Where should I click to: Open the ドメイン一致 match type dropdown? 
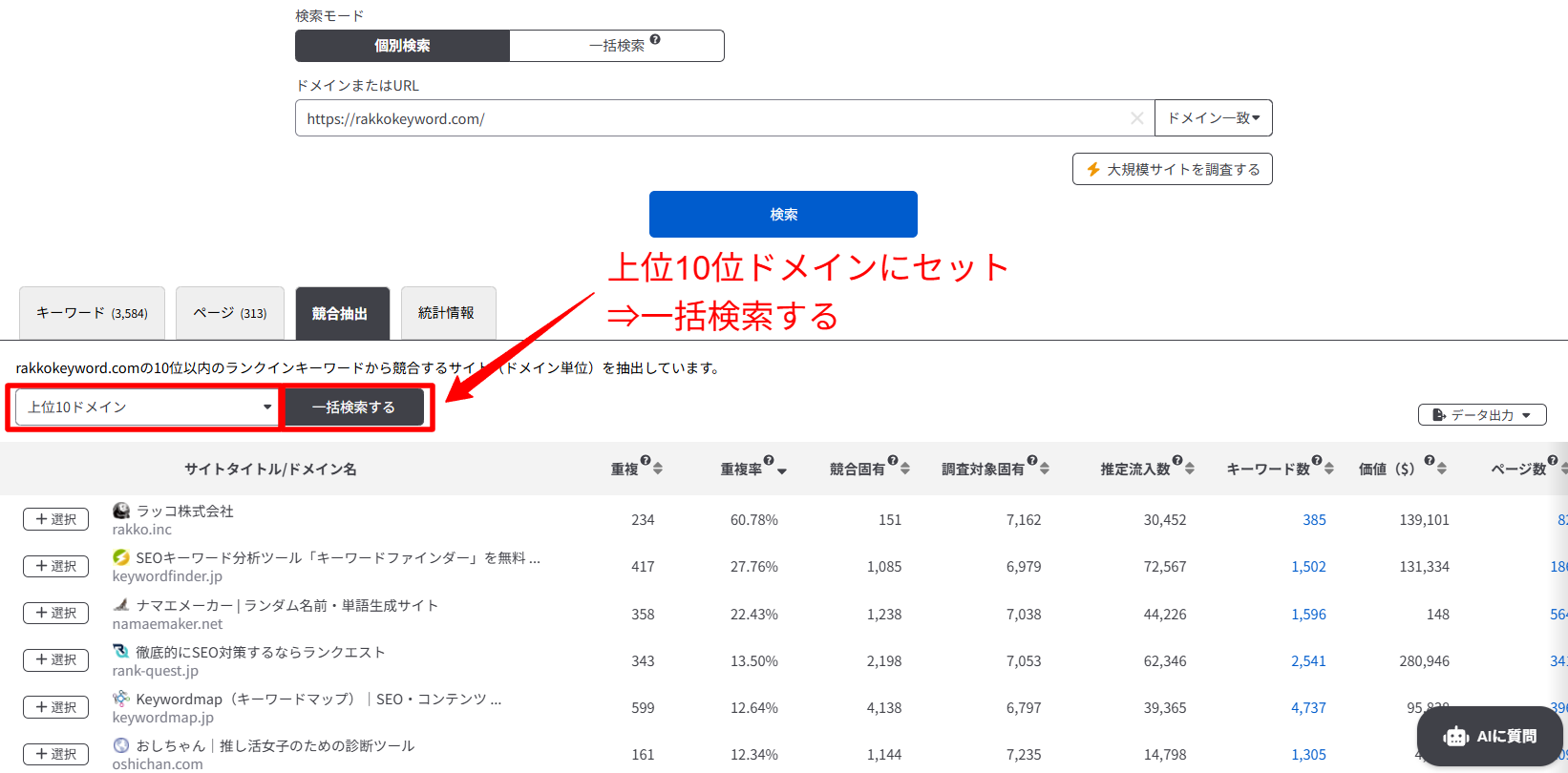click(x=1213, y=118)
